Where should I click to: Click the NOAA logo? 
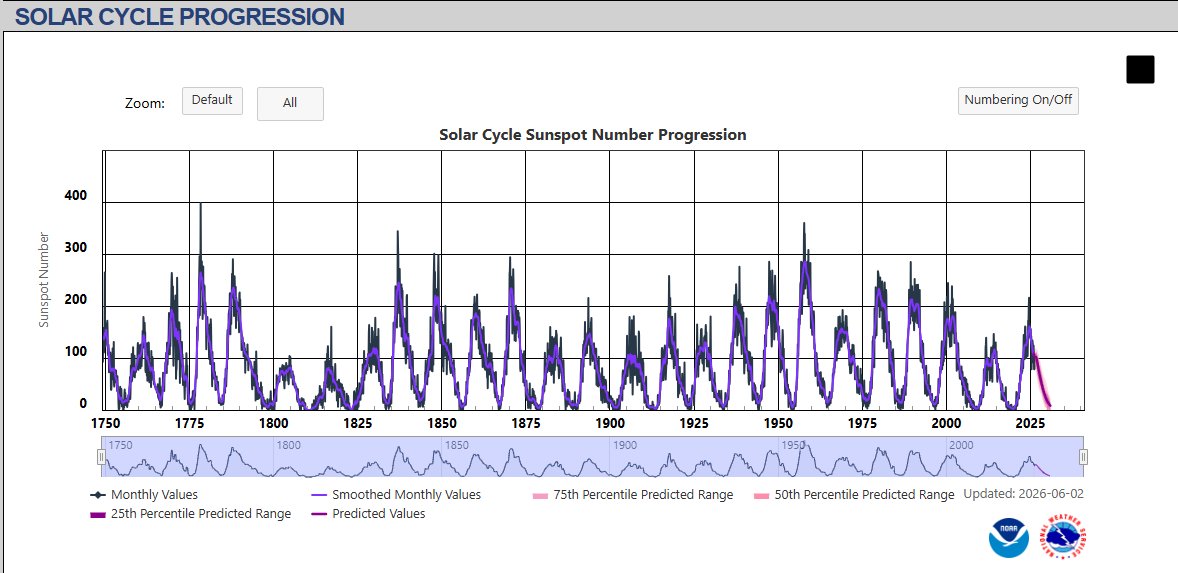click(1009, 538)
